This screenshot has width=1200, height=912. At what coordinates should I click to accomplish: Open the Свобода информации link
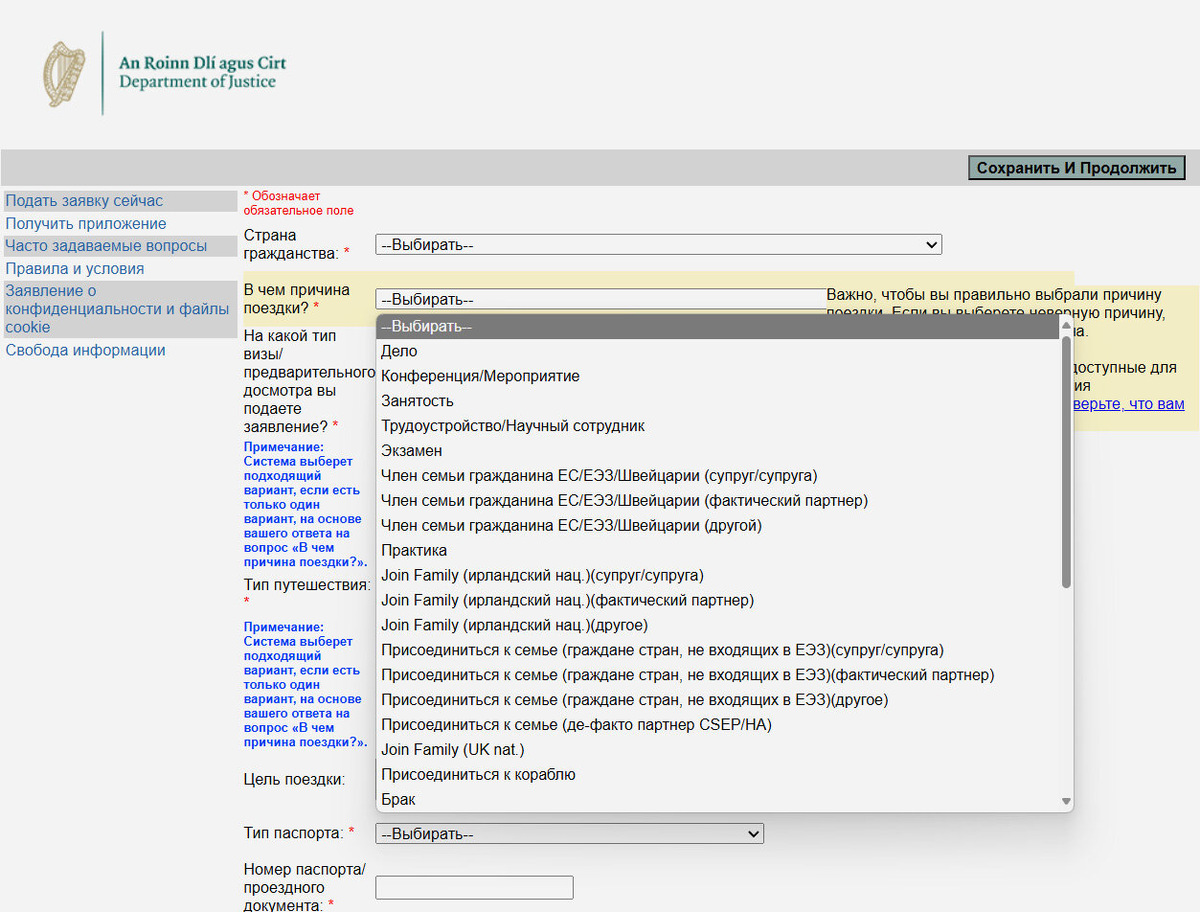click(x=86, y=350)
